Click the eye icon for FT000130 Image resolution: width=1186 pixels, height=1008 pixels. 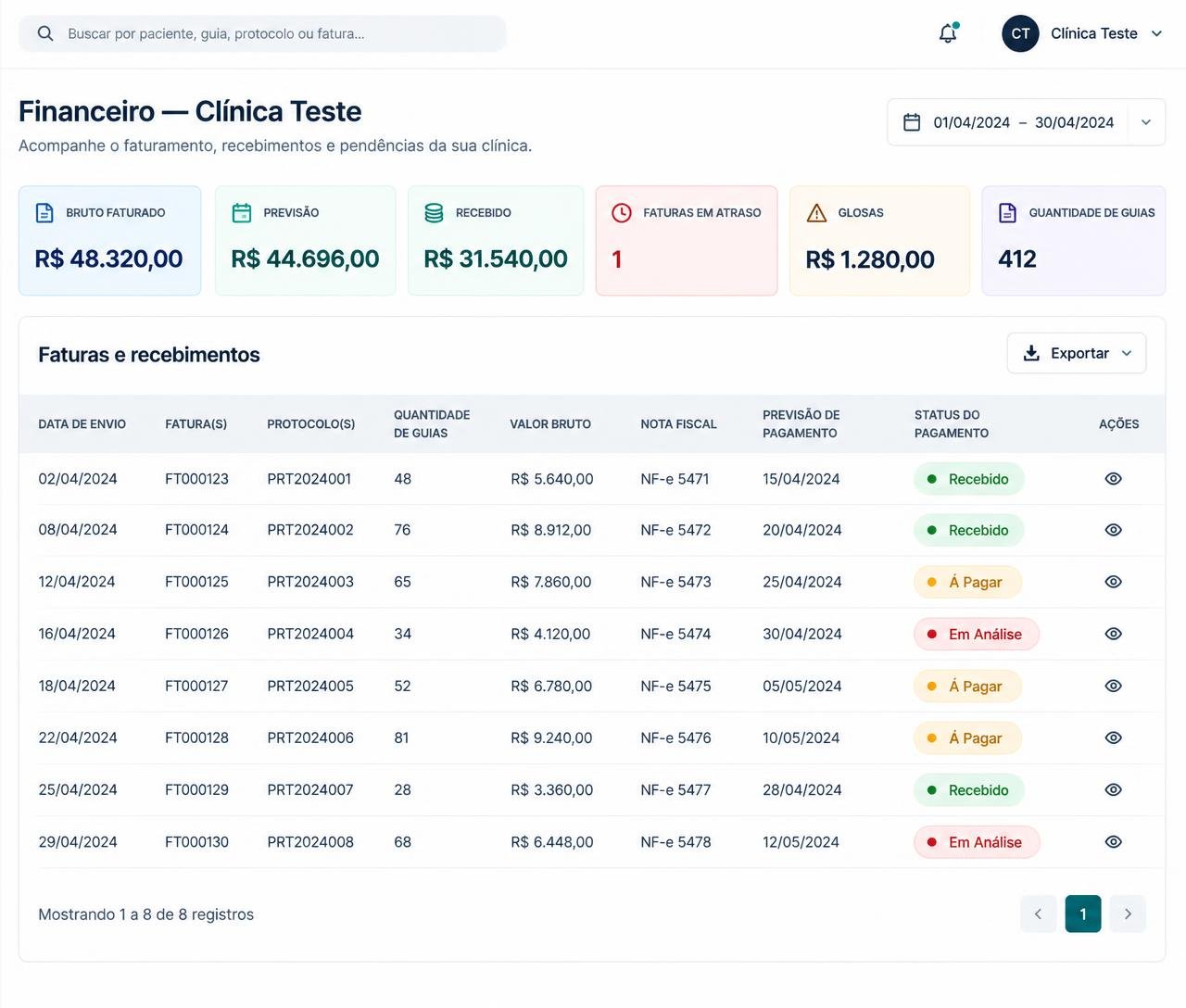[x=1114, y=842]
